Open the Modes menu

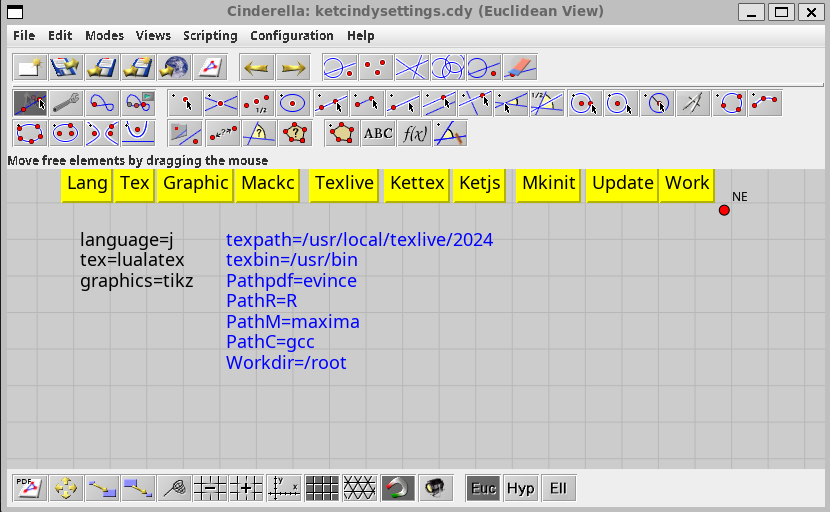104,35
